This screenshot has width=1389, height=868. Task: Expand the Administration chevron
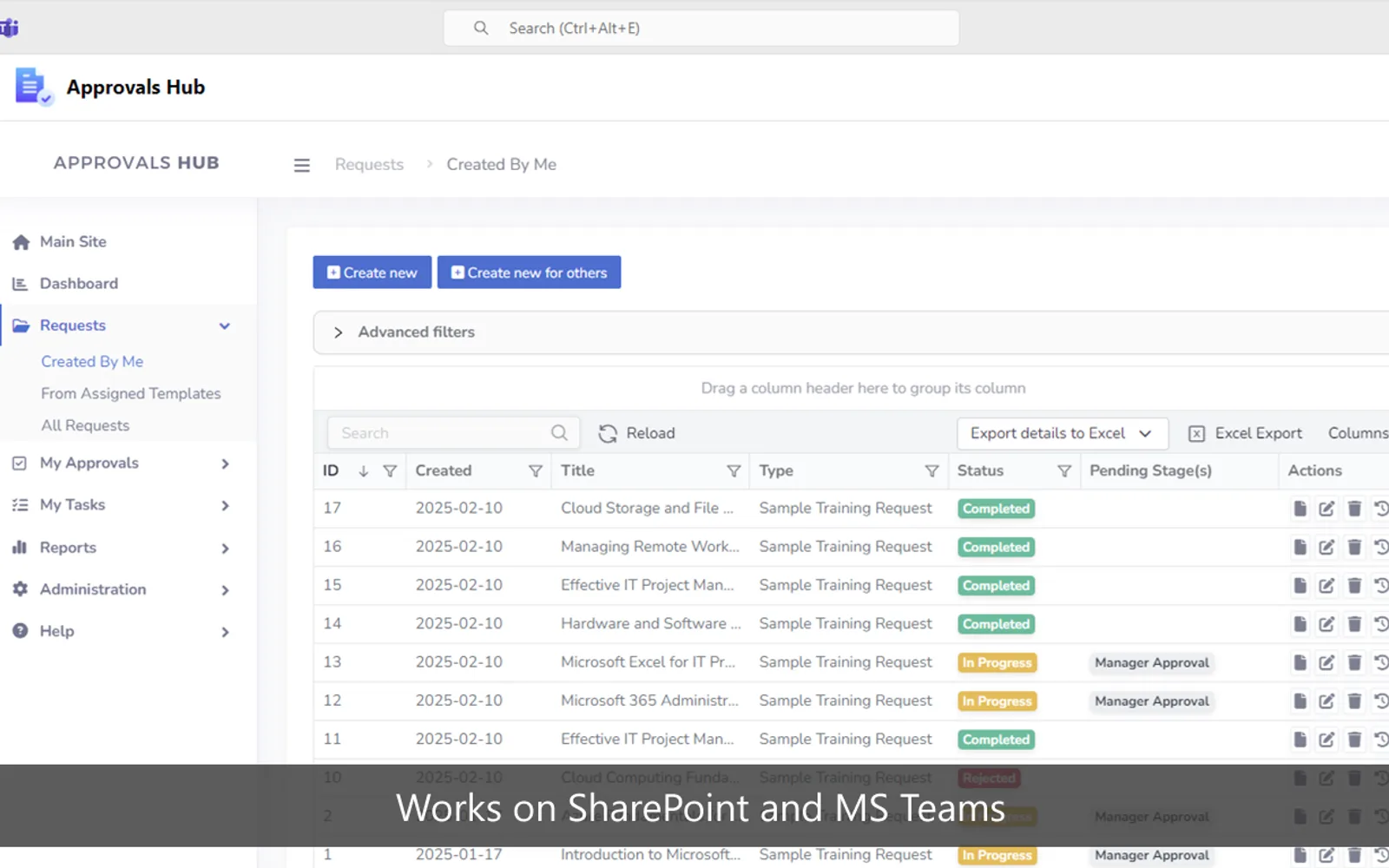coord(225,590)
